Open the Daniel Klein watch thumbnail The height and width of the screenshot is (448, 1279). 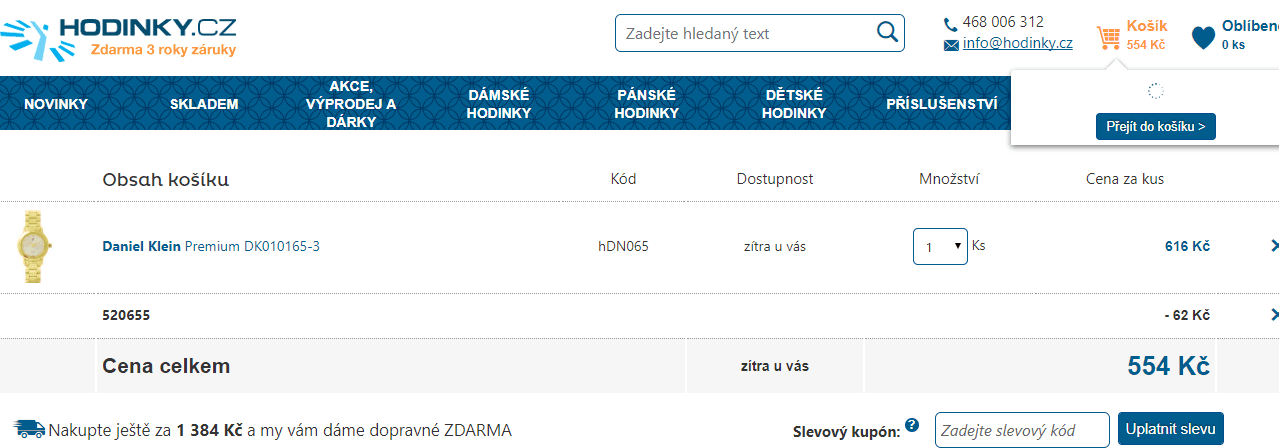point(35,247)
